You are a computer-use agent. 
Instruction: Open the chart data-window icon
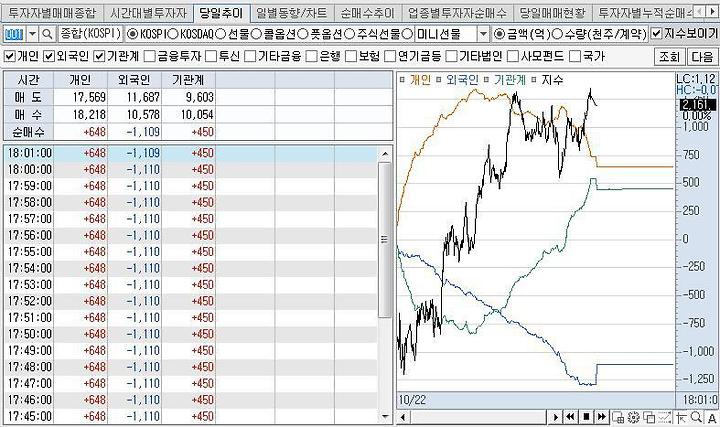(x=619, y=417)
